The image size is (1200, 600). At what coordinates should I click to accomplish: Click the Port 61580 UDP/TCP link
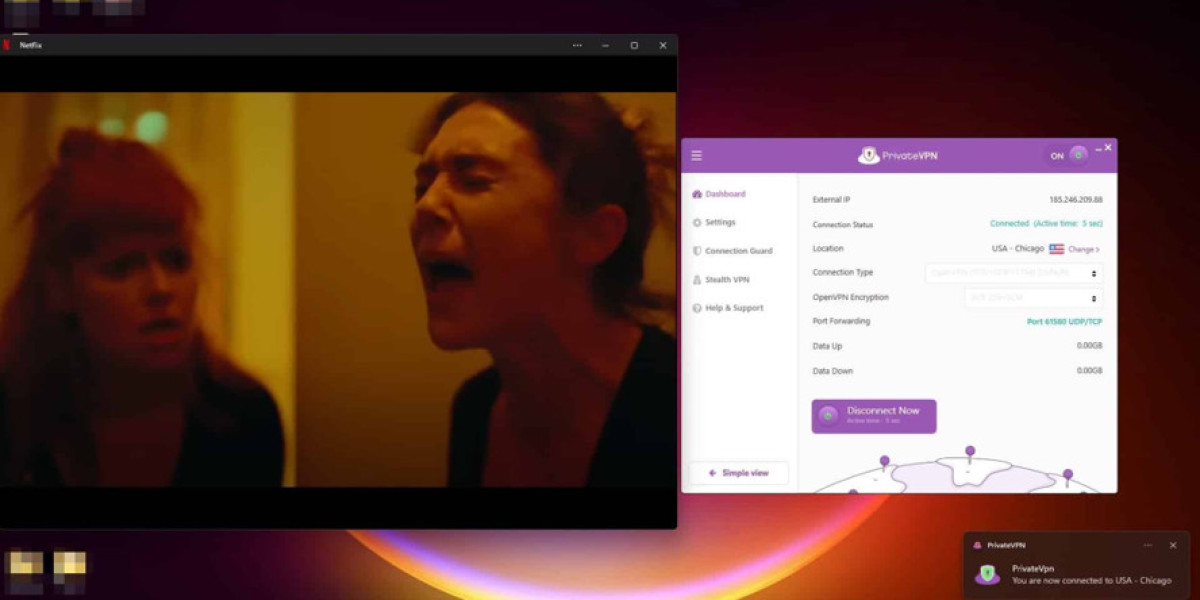click(1064, 322)
